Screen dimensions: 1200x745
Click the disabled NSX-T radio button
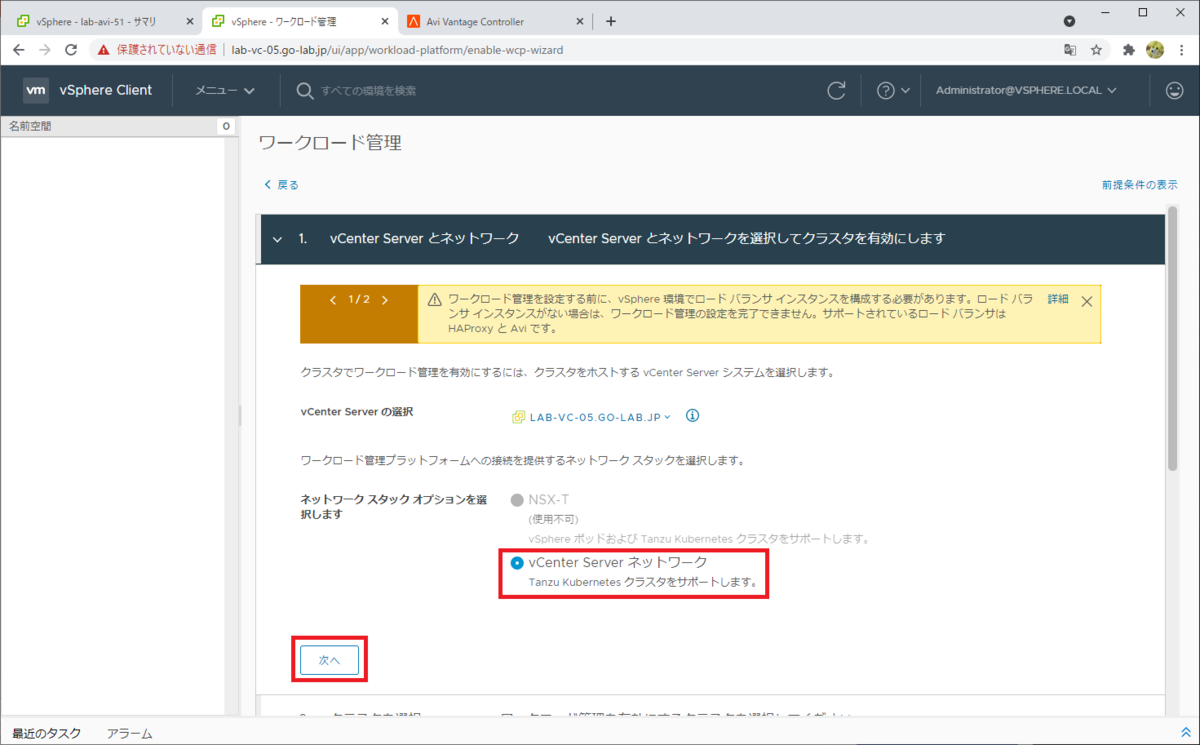(x=516, y=499)
